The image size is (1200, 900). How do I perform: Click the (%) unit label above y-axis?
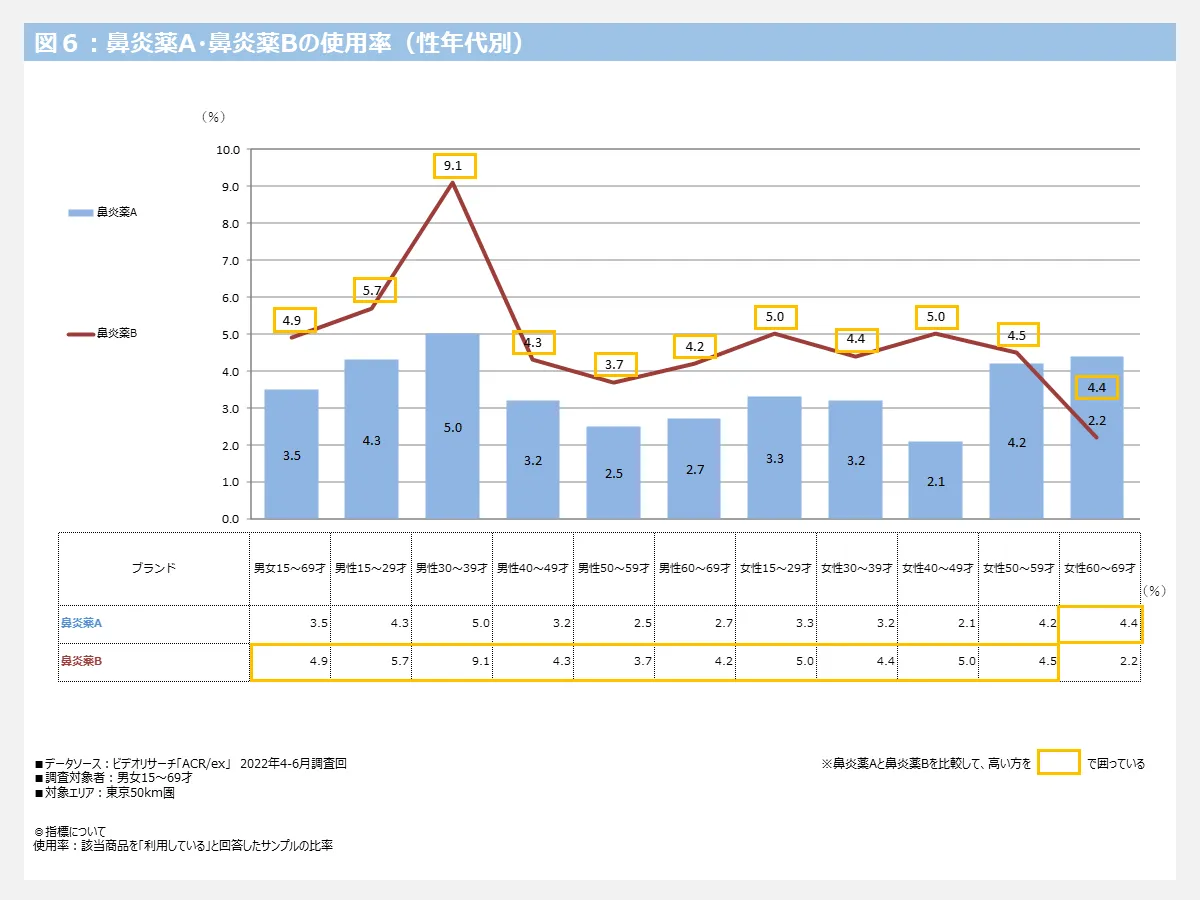click(x=213, y=117)
